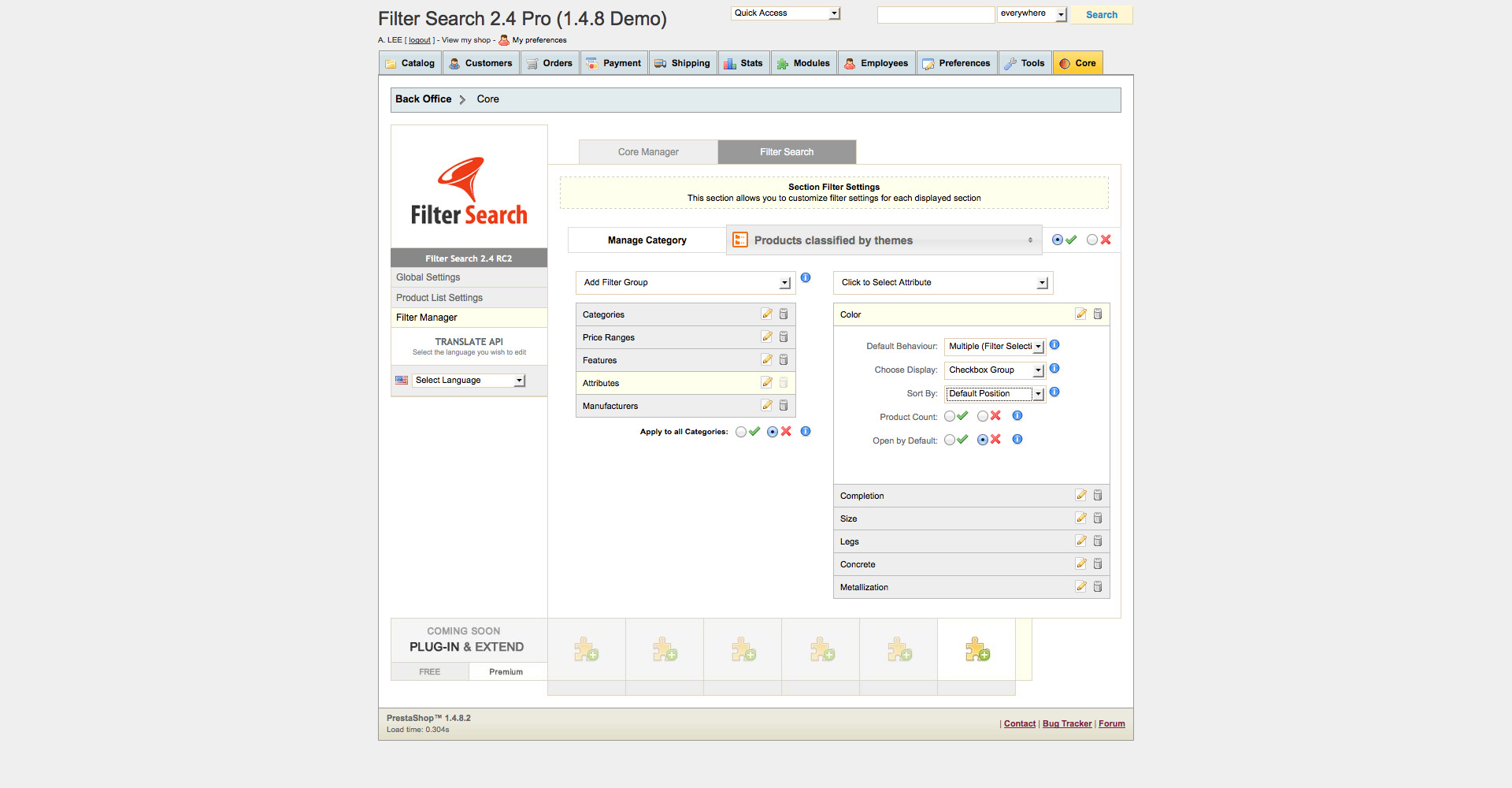Edit the Metallization attribute
The image size is (1512, 788).
click(1081, 586)
